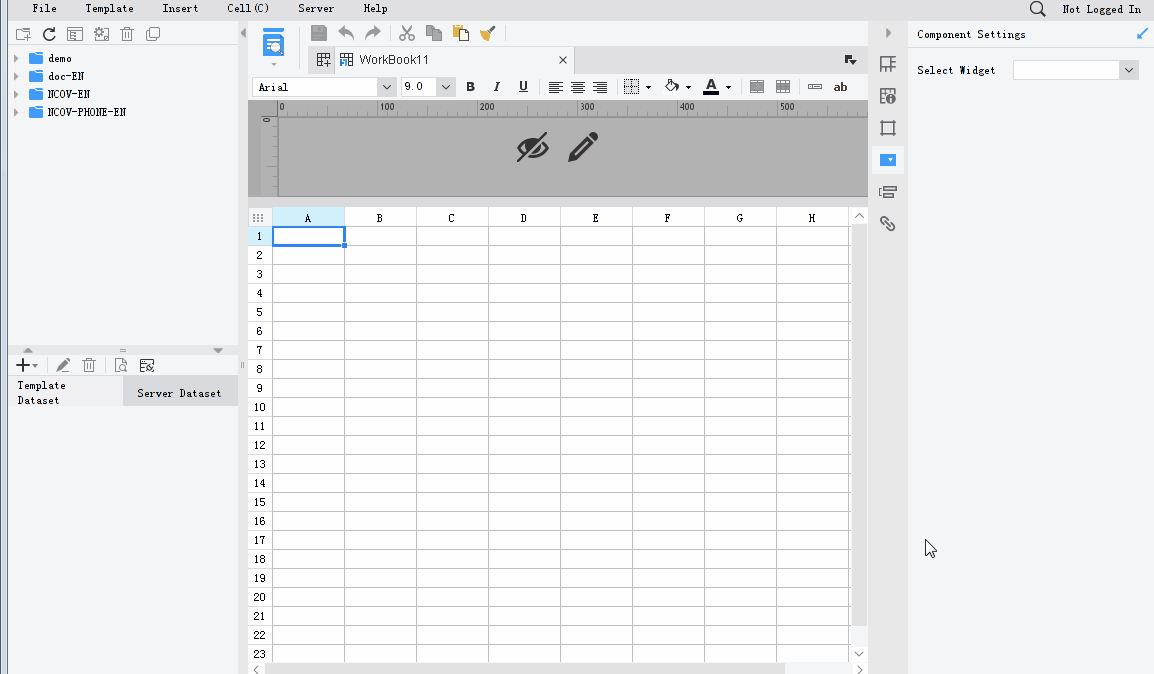Screen dimensions: 1154x674
Task: Open the Template menu
Action: click(x=109, y=8)
